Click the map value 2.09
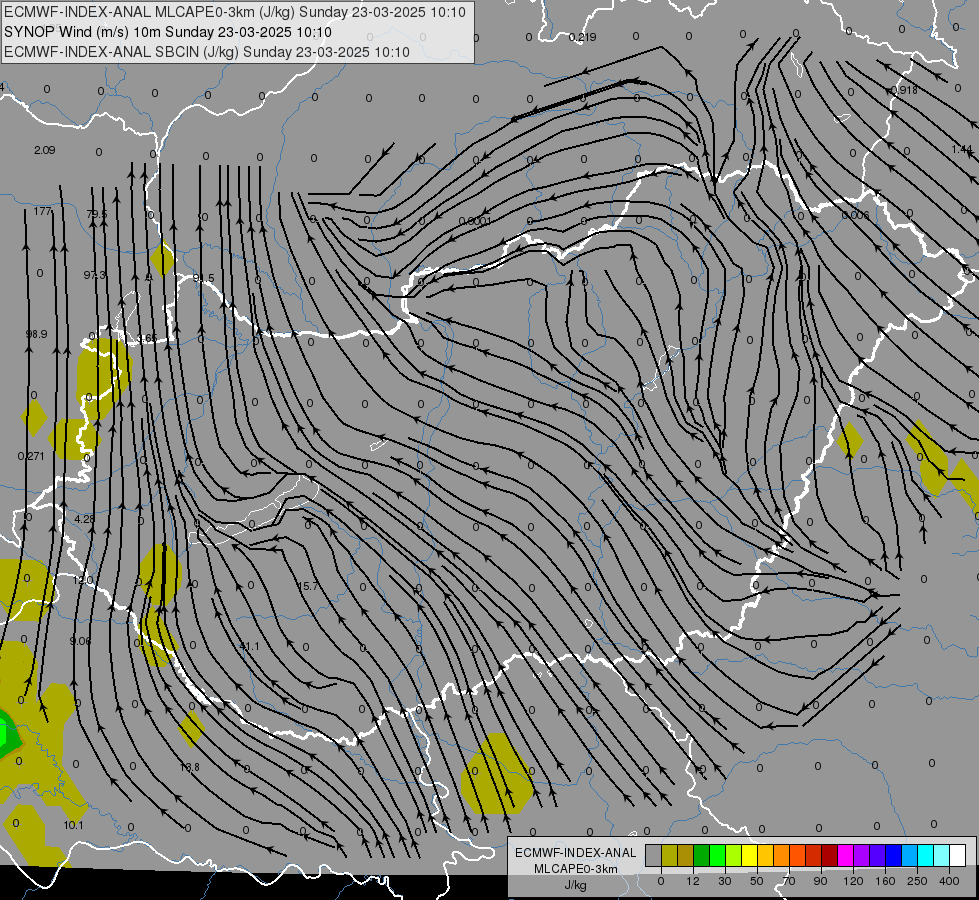 click(44, 151)
